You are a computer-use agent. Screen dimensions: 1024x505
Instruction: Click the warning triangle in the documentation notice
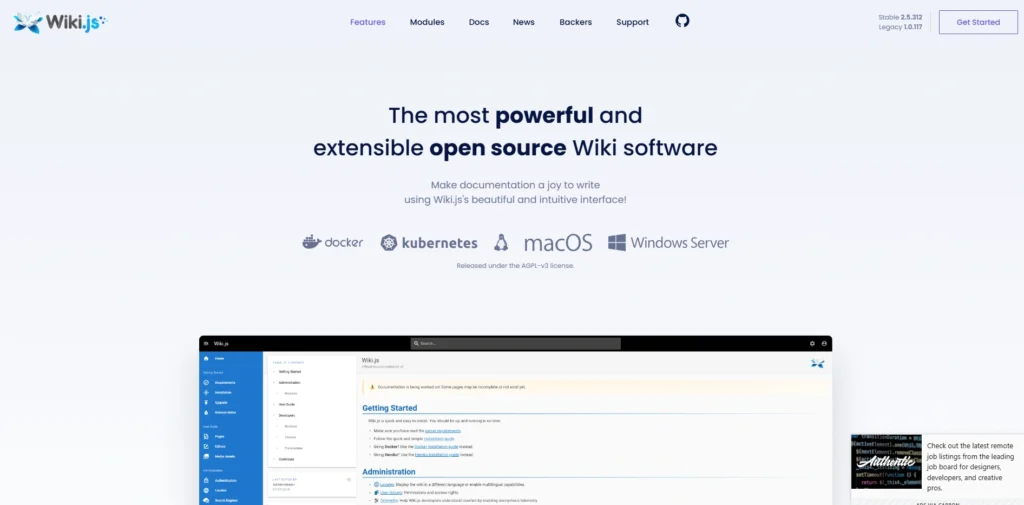pos(372,387)
